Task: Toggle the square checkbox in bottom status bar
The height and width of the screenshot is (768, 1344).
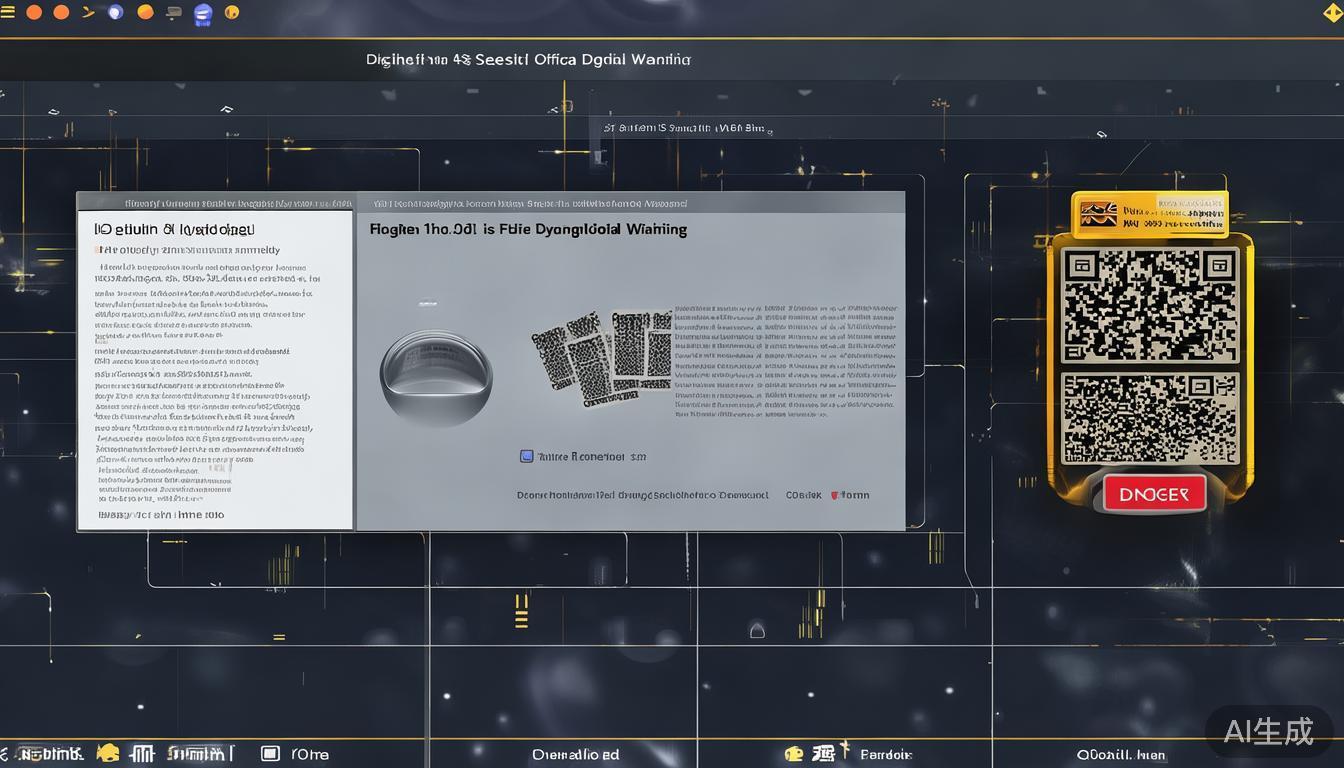Action: click(270, 753)
